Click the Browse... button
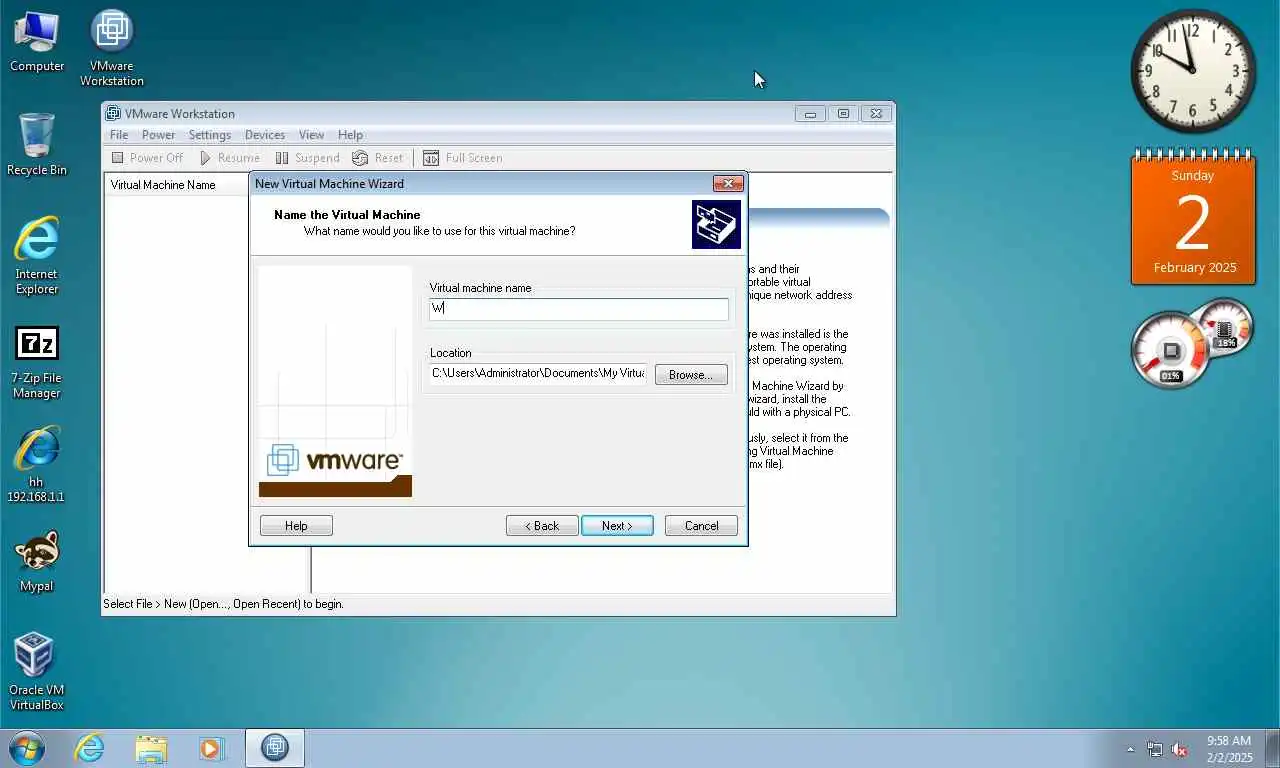 click(x=691, y=375)
